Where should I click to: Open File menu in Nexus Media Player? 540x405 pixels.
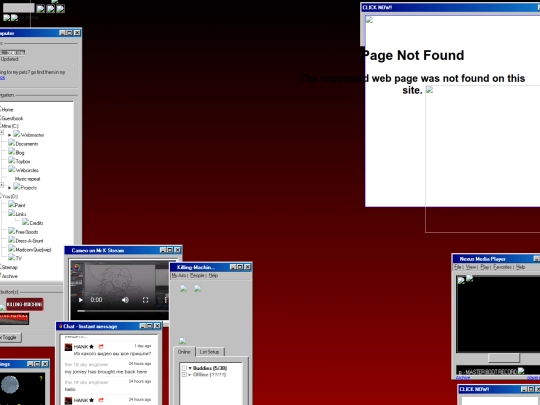(x=457, y=267)
